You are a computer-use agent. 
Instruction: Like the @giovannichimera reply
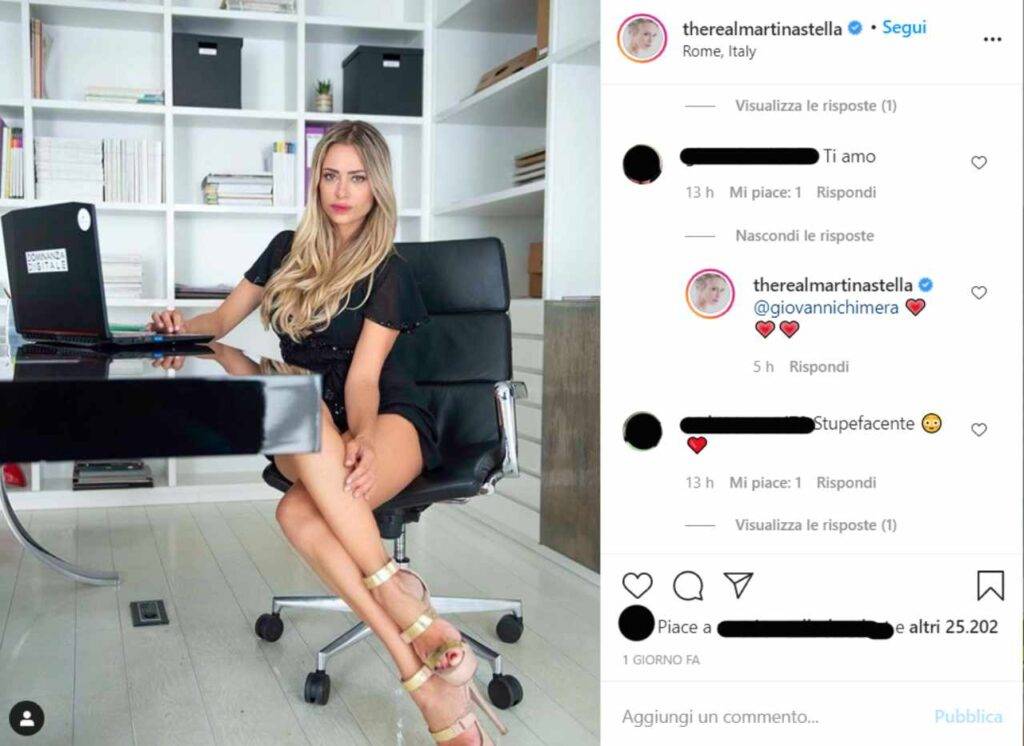(x=978, y=293)
